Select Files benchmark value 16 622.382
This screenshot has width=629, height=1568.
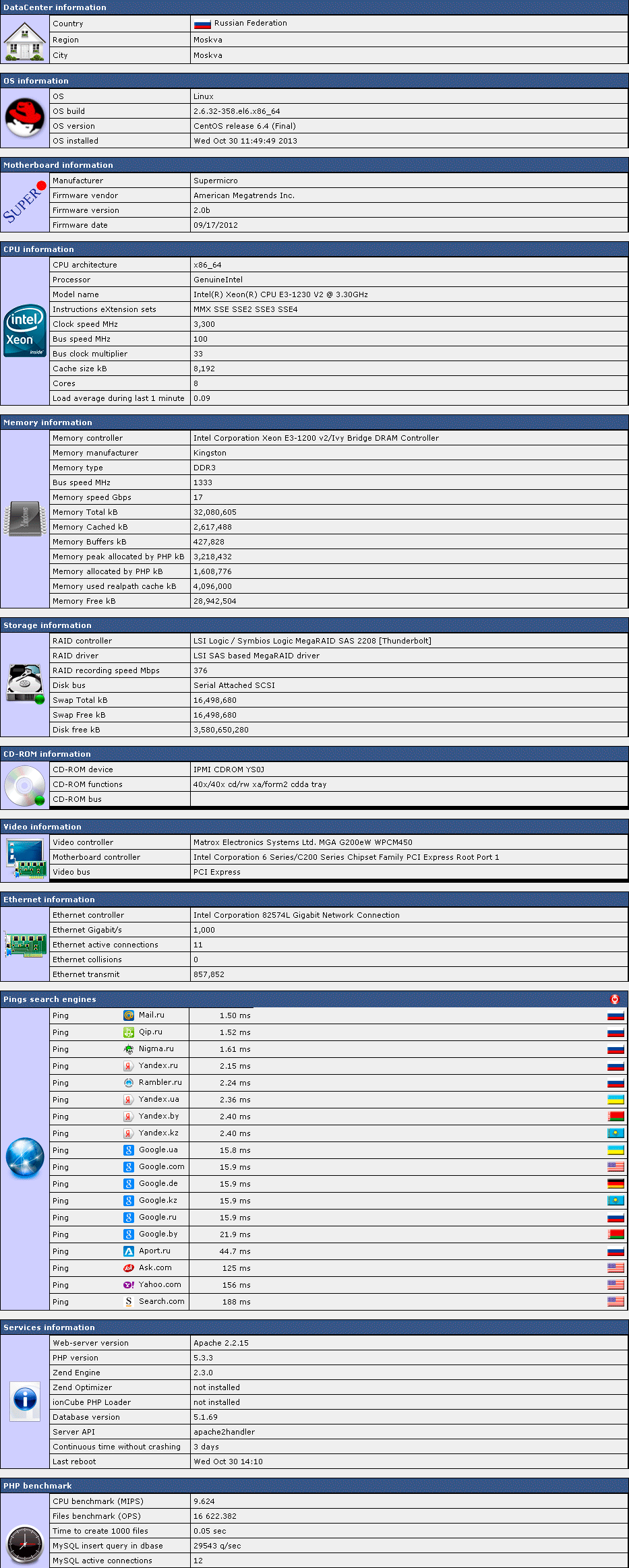[215, 1516]
